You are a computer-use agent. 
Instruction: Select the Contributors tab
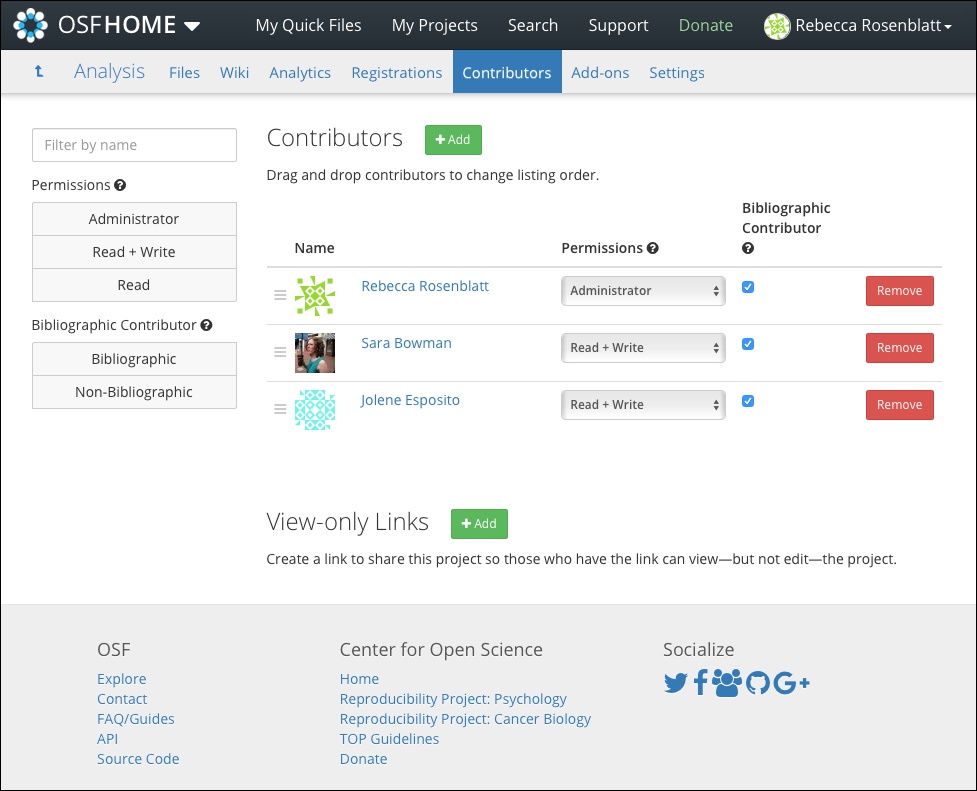click(x=507, y=72)
